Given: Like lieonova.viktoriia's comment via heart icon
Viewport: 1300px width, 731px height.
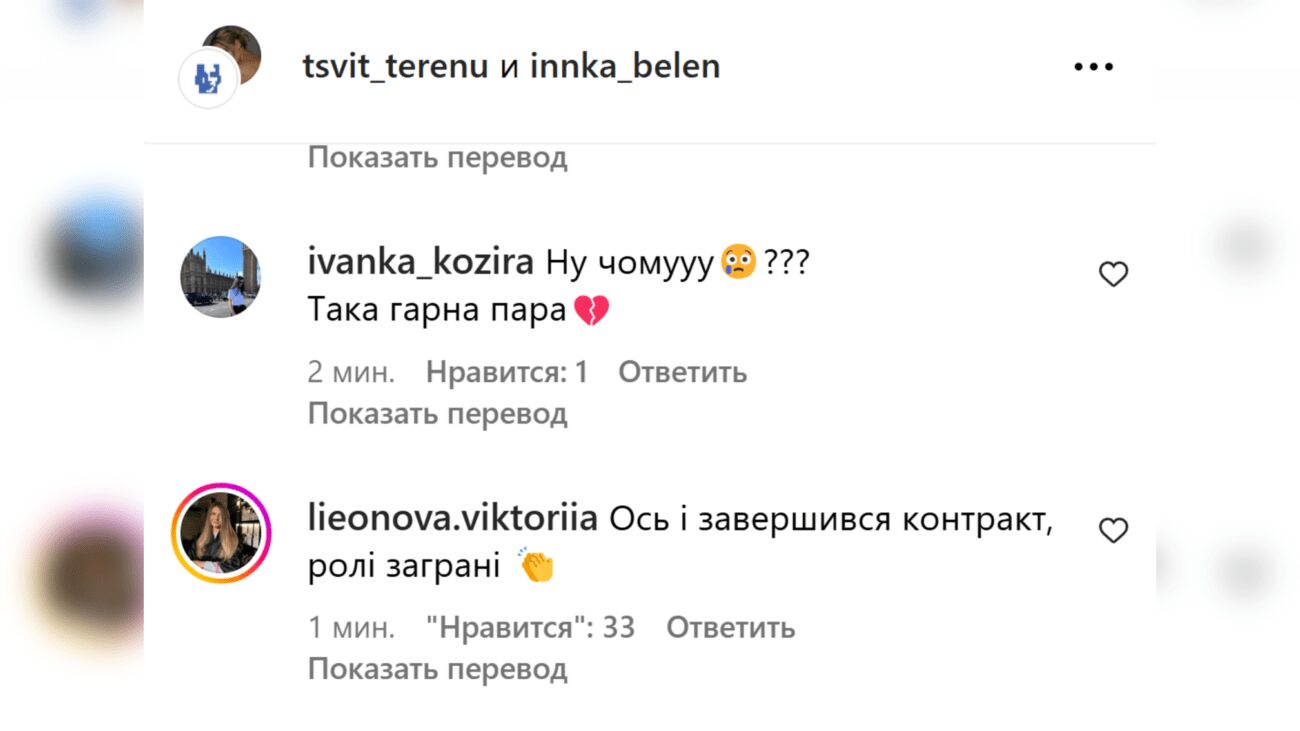Looking at the screenshot, I should tap(1113, 530).
